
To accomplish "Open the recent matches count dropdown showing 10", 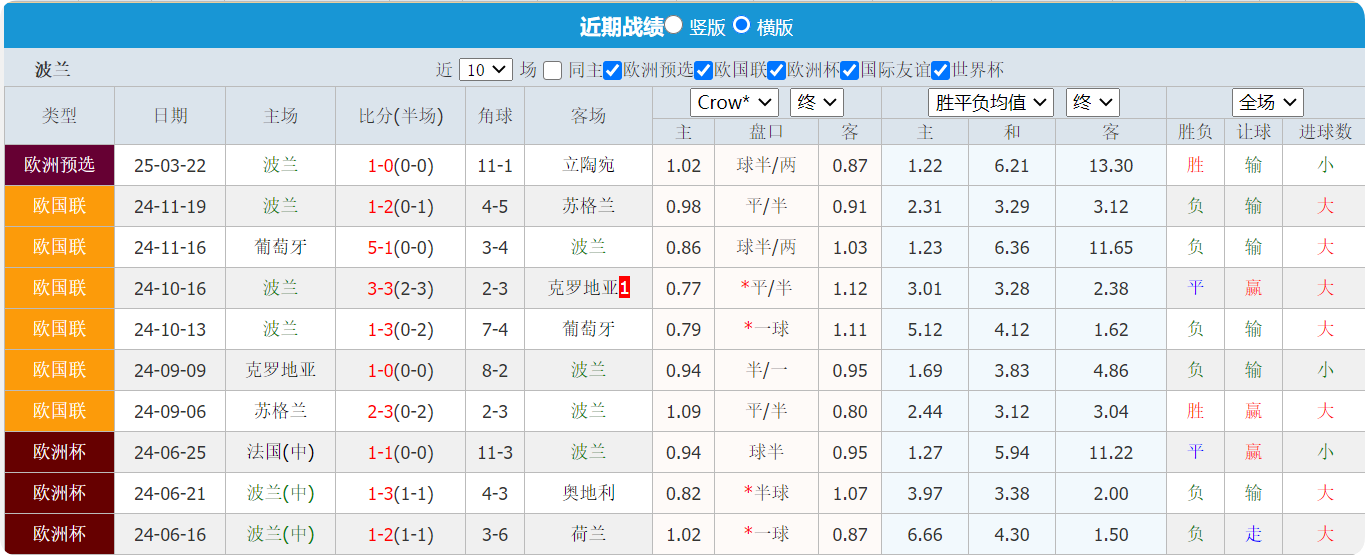I will (486, 70).
